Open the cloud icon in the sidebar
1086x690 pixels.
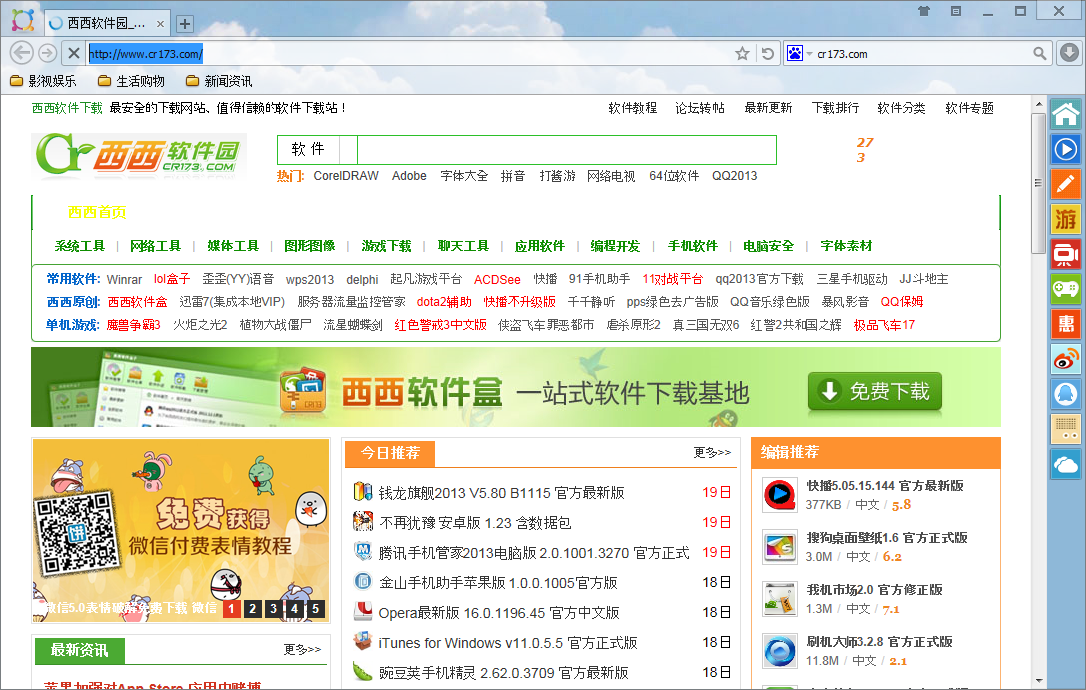tap(1066, 464)
